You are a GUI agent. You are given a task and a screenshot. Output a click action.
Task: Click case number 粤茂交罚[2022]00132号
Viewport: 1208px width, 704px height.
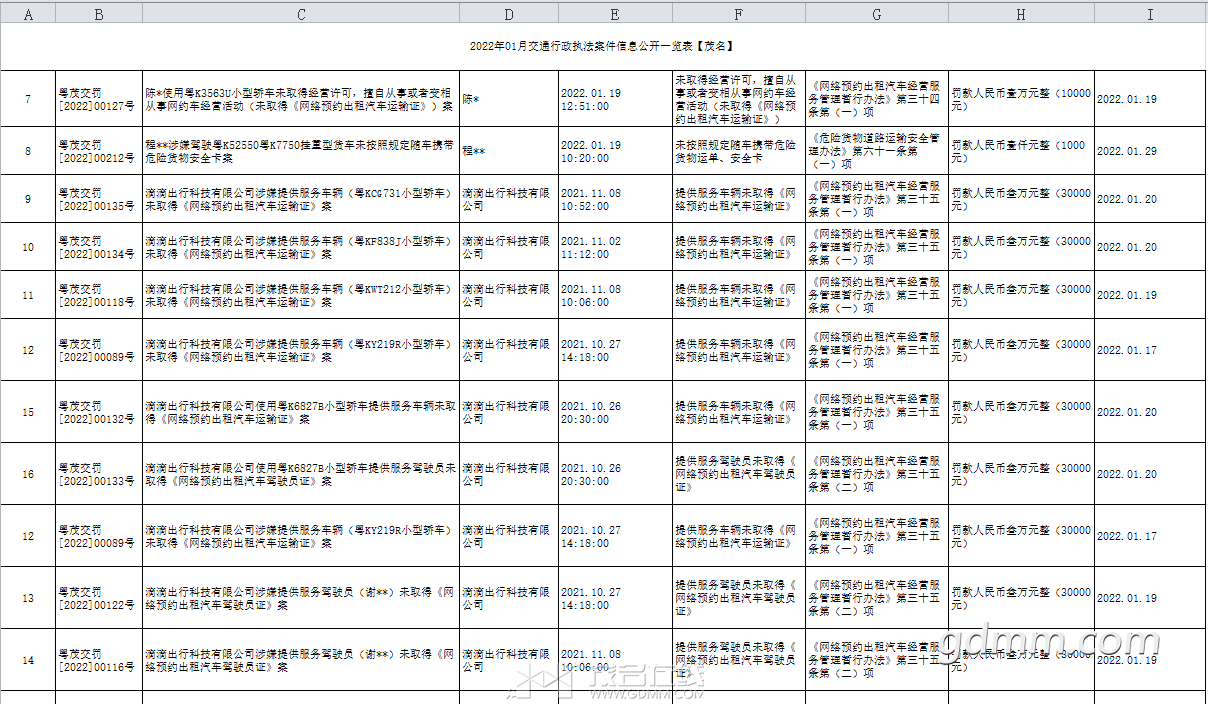pyautogui.click(x=99, y=412)
